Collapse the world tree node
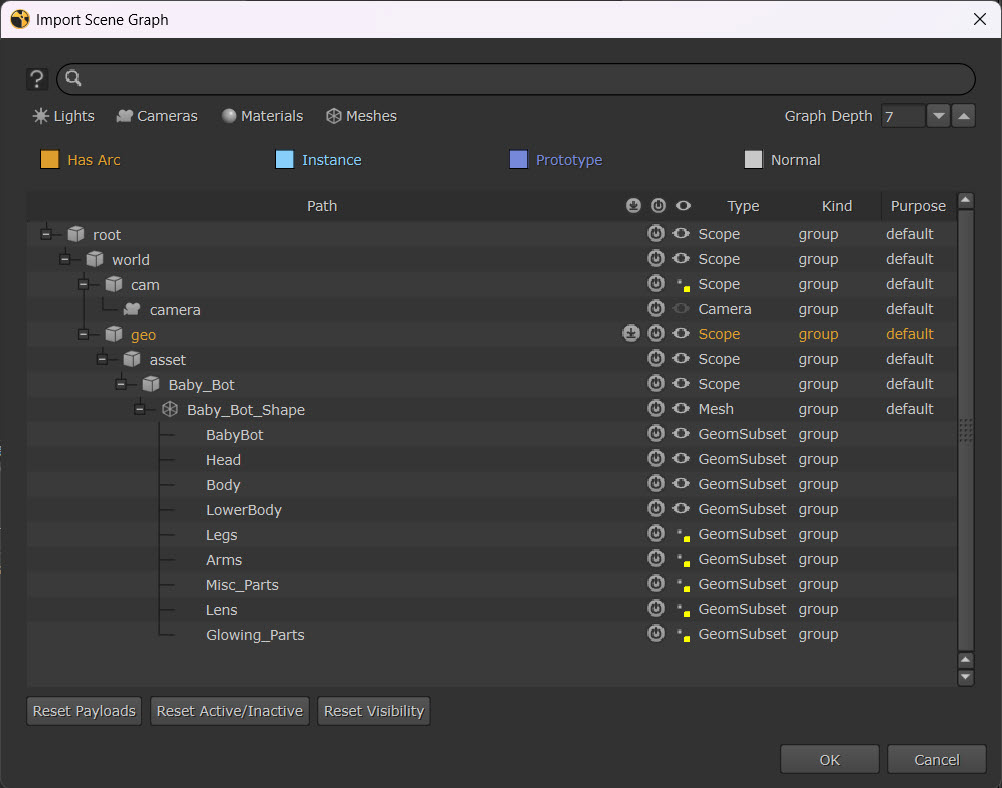Viewport: 1002px width, 788px height. (x=65, y=260)
